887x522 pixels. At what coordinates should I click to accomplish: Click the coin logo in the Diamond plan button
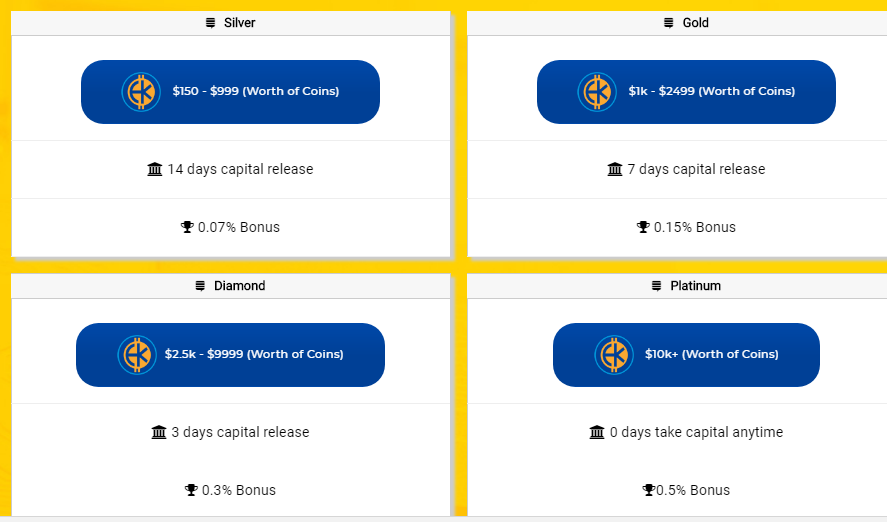click(137, 355)
